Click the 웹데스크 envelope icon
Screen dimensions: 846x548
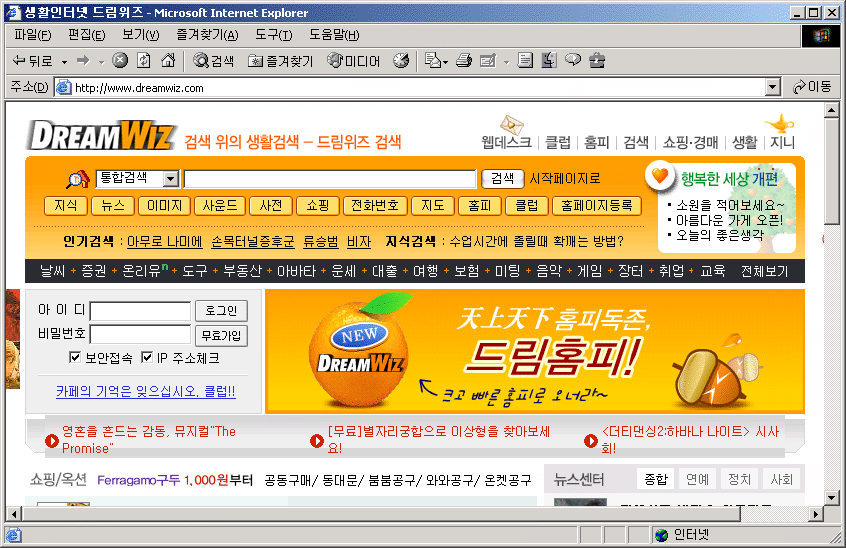point(511,125)
